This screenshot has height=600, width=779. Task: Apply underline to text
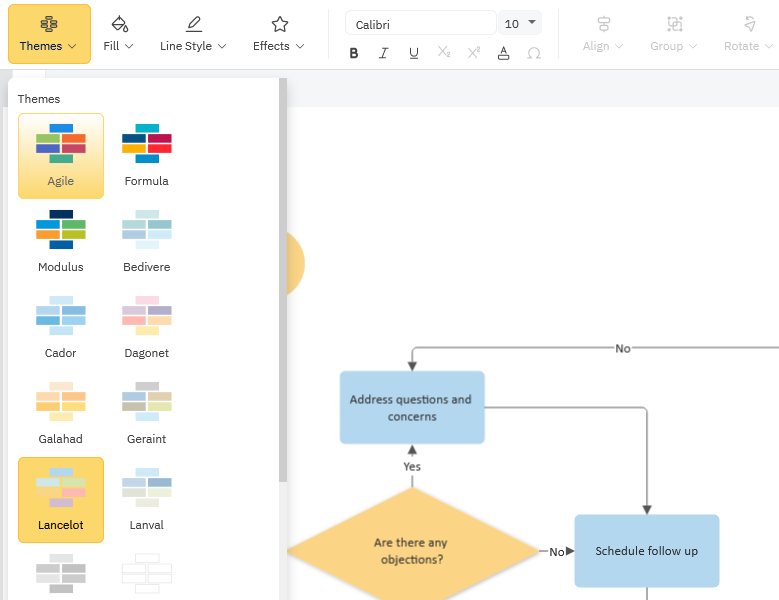click(x=414, y=53)
